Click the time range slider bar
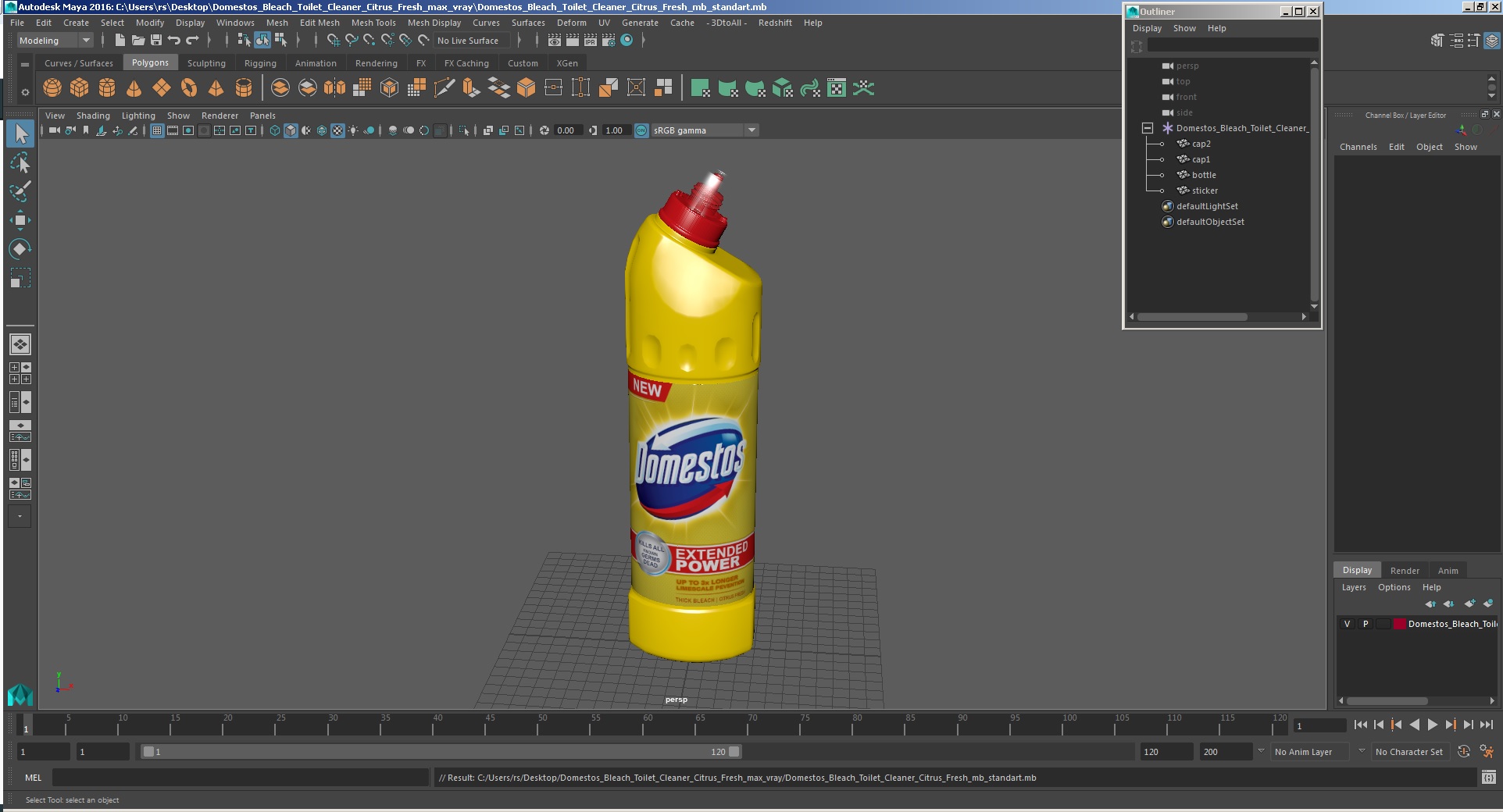This screenshot has height=812, width=1503. pyautogui.click(x=441, y=752)
